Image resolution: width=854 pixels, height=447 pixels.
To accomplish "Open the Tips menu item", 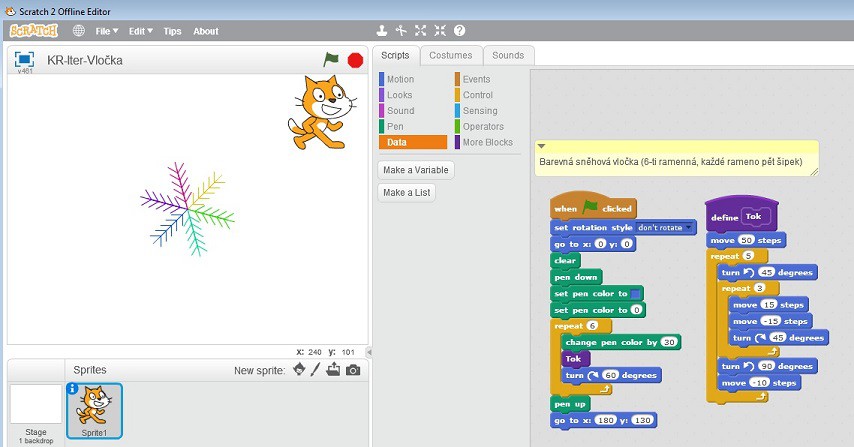I will [x=172, y=31].
